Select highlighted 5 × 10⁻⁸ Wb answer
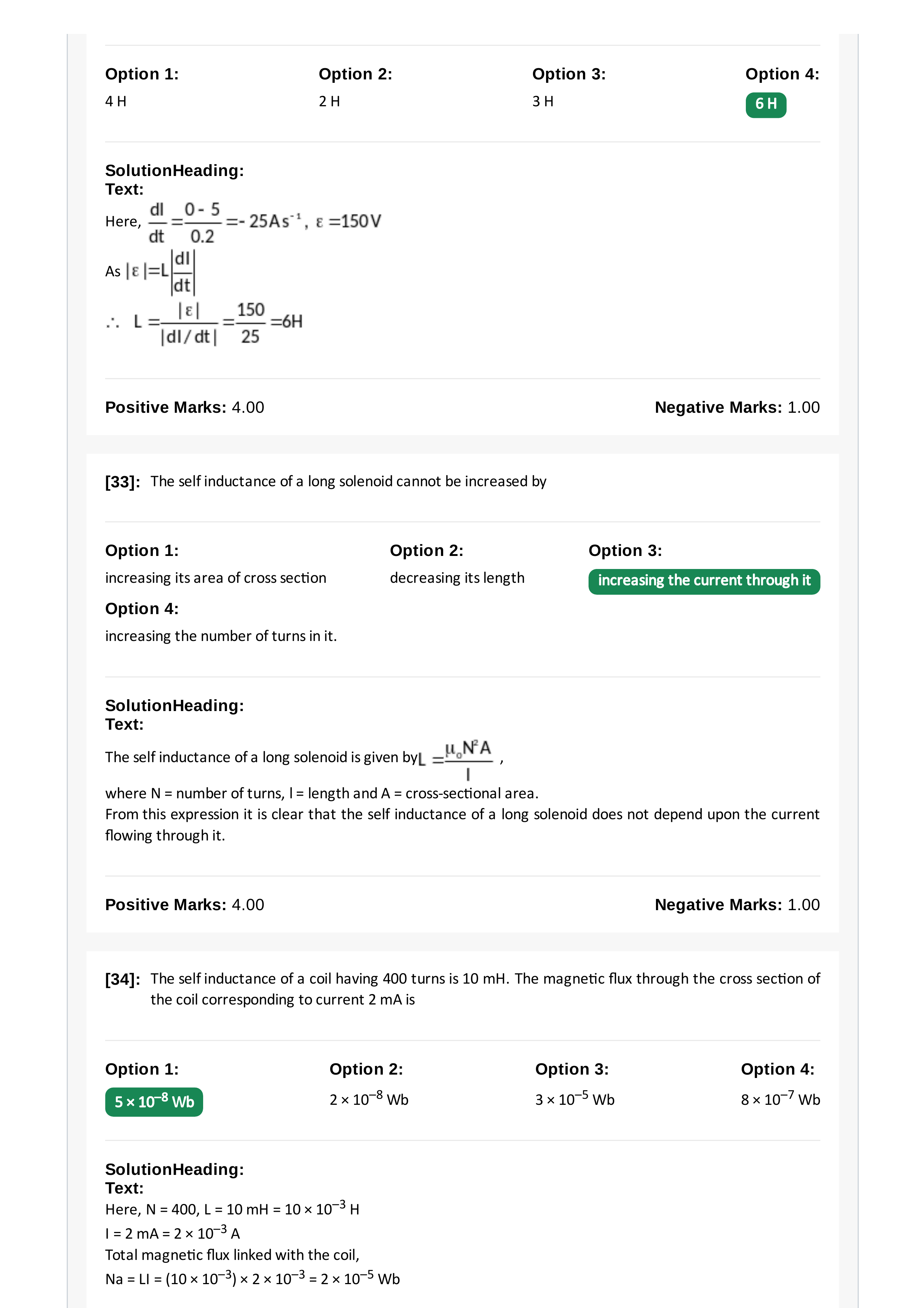 point(154,1101)
